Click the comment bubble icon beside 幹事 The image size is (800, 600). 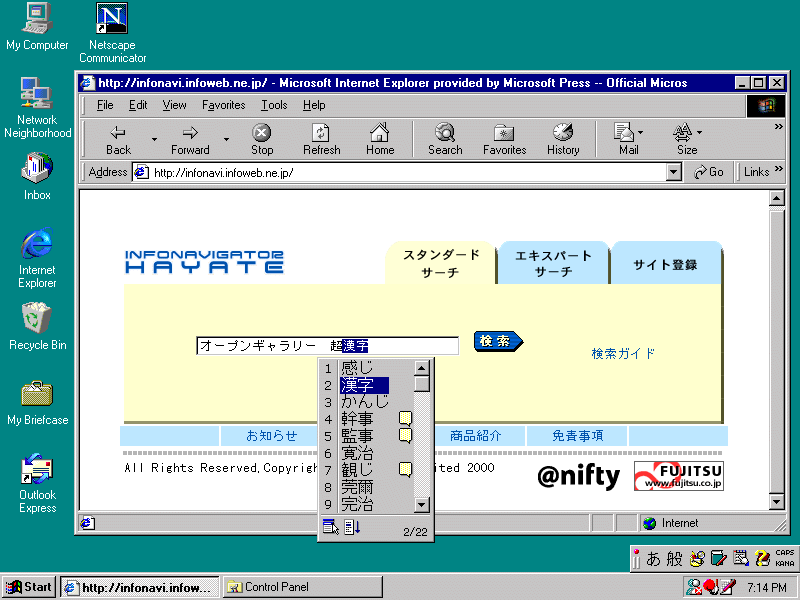click(406, 419)
